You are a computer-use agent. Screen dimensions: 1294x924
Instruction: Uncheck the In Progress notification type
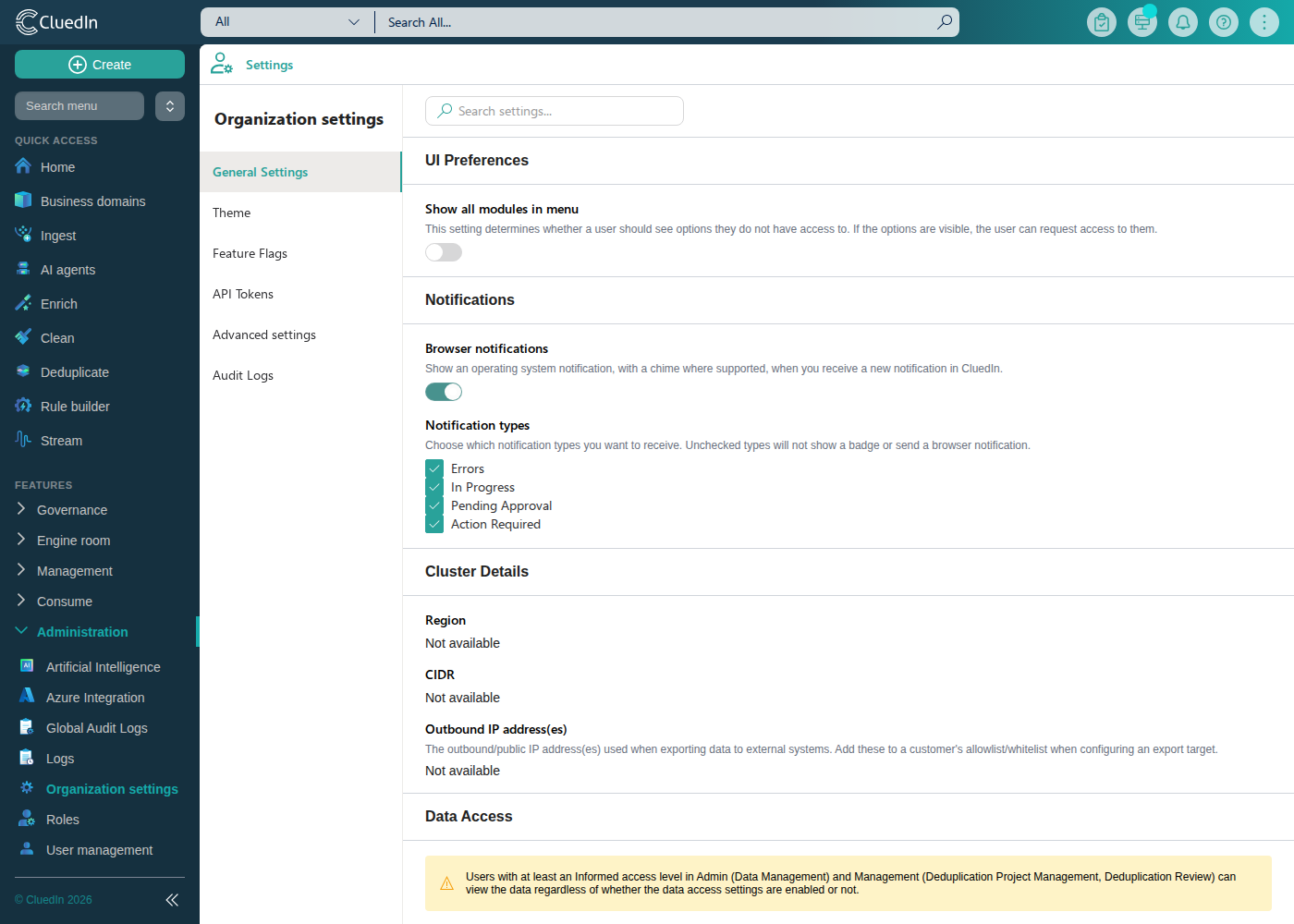tap(434, 487)
